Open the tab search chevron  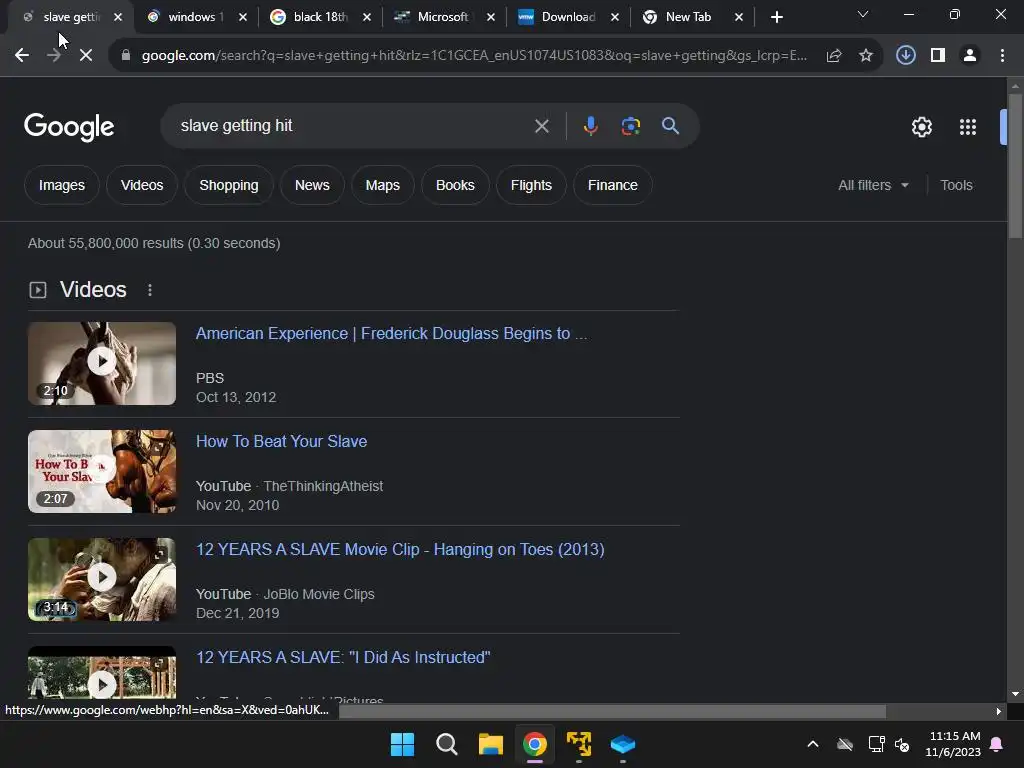(863, 14)
